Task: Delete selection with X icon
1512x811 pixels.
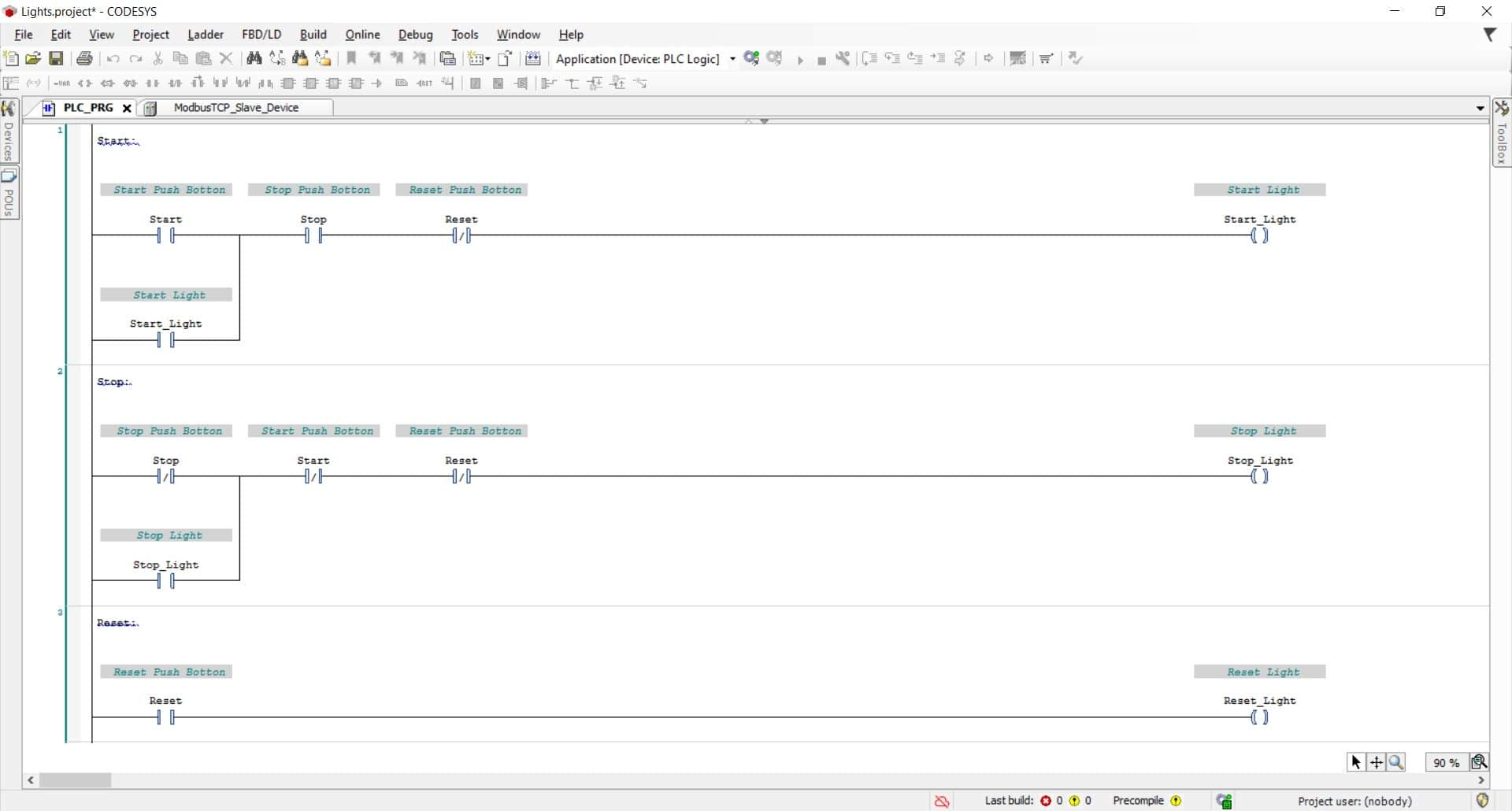Action: click(x=226, y=58)
